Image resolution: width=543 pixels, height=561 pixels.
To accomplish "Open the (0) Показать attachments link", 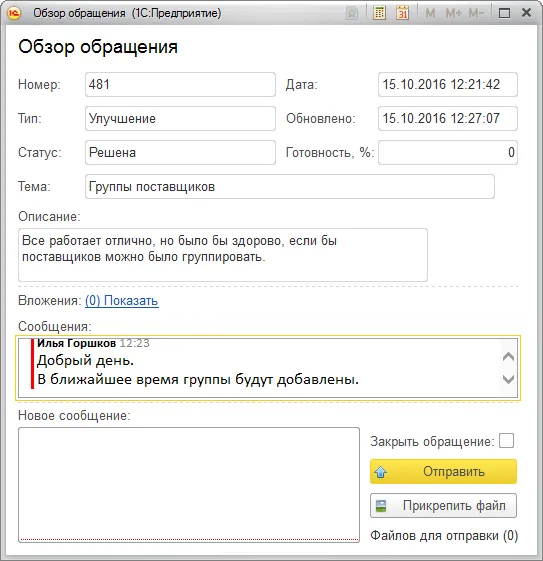I will (x=122, y=301).
